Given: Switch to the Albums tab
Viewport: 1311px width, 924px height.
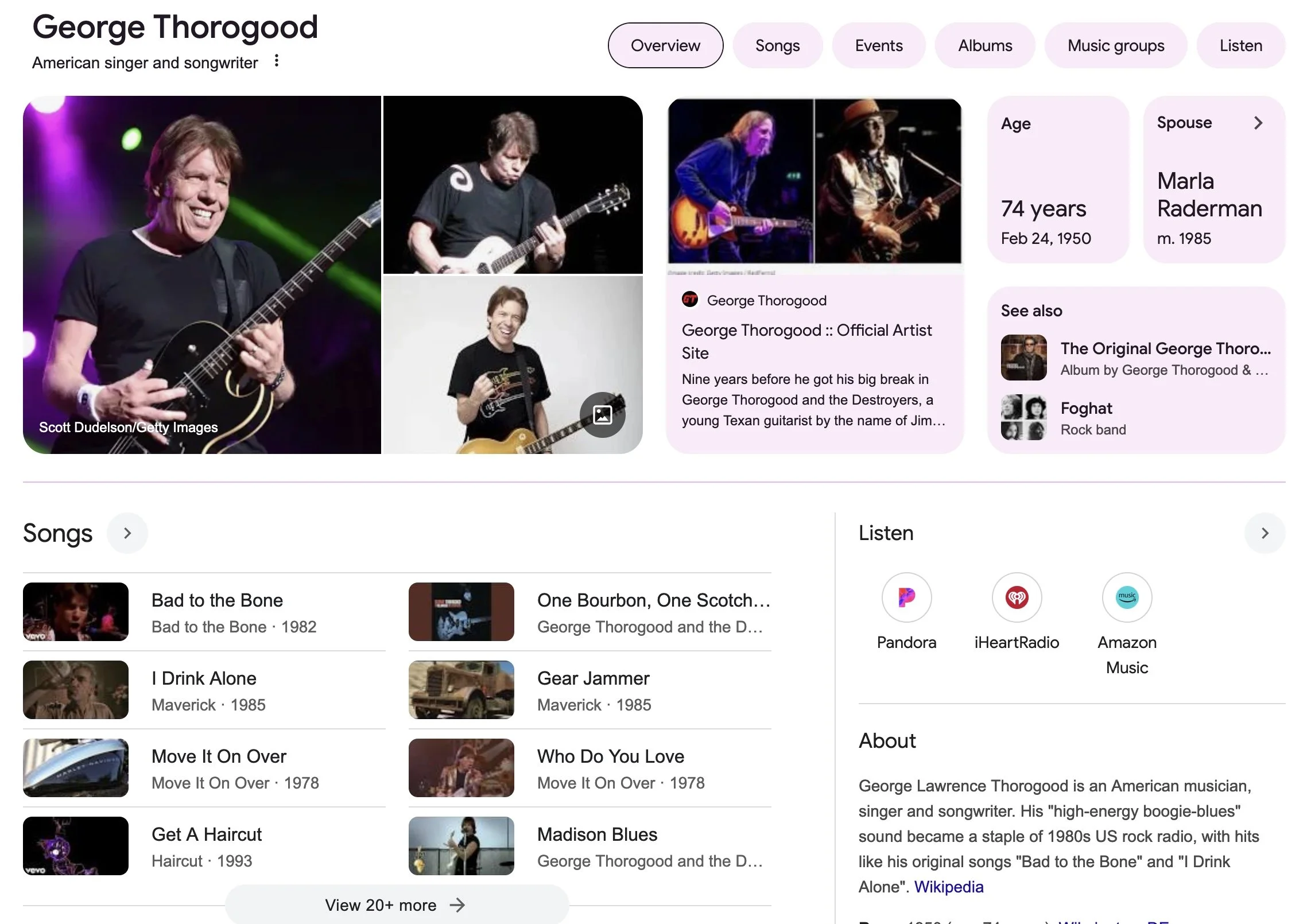Looking at the screenshot, I should 985,46.
